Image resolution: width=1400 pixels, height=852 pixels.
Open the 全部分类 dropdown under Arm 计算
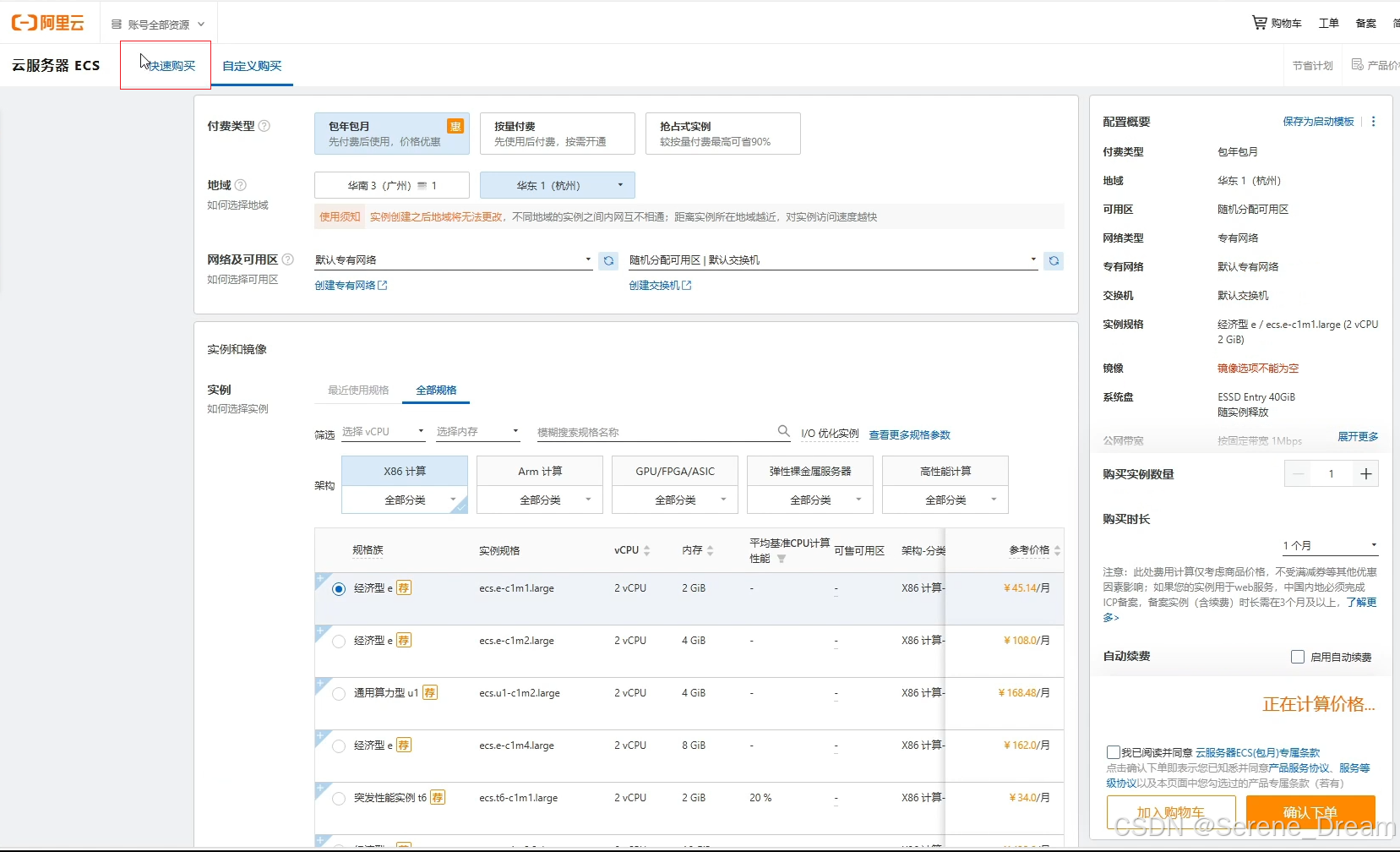540,500
